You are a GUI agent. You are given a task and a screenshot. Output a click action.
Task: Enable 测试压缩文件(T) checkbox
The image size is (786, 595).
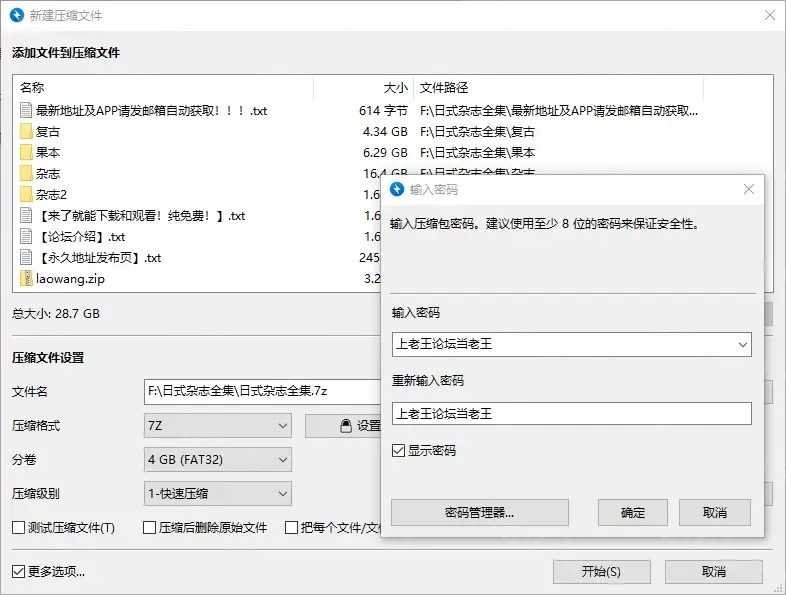tap(18, 527)
